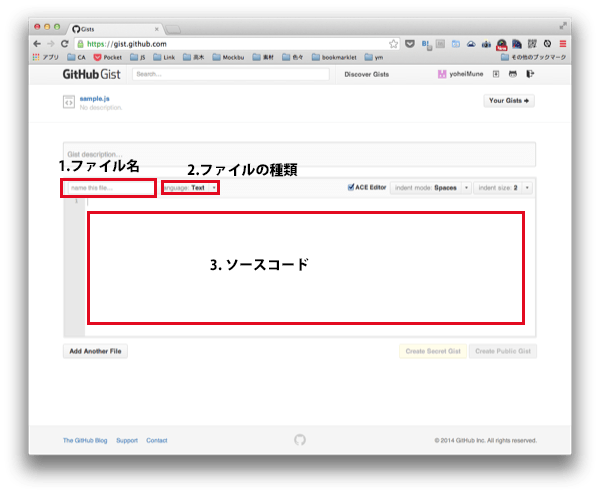This screenshot has height=494, width=600.
Task: Click the Create Public Gist button
Action: tap(503, 351)
